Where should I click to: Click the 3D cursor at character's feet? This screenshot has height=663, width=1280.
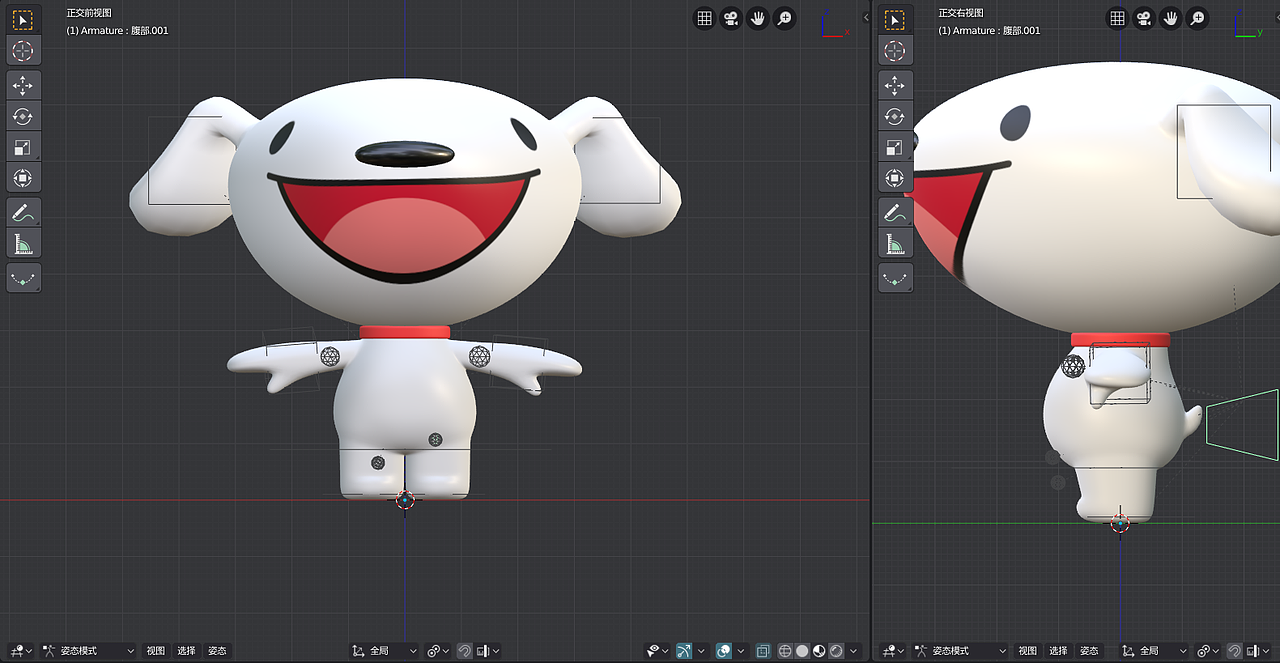click(x=405, y=500)
